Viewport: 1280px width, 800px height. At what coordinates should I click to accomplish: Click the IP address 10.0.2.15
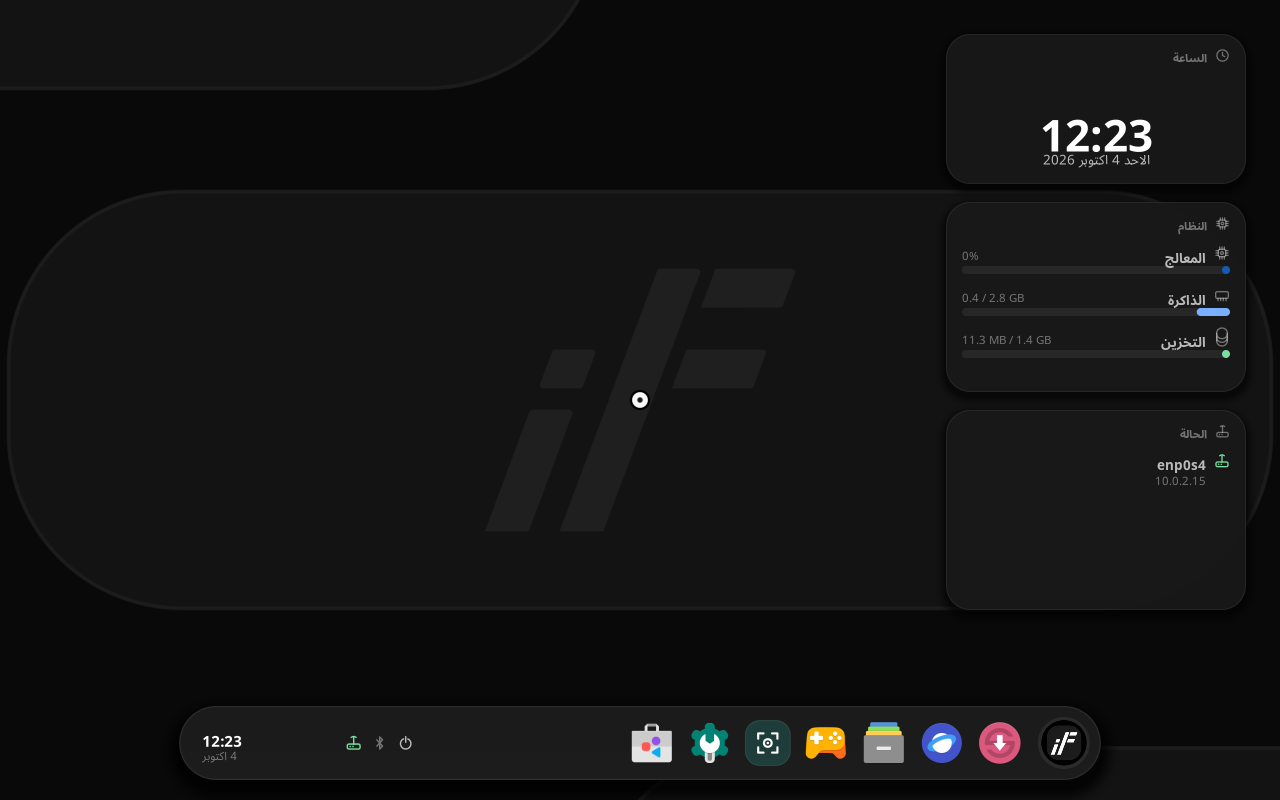[1180, 481]
